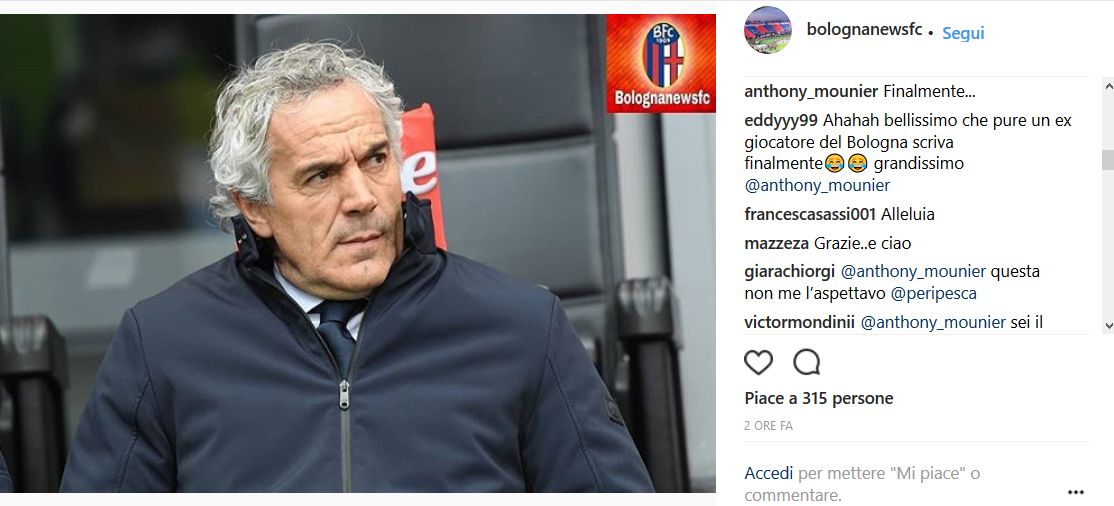The height and width of the screenshot is (506, 1114).
Task: Open anthony_mounier commenter profile
Action: (x=811, y=92)
